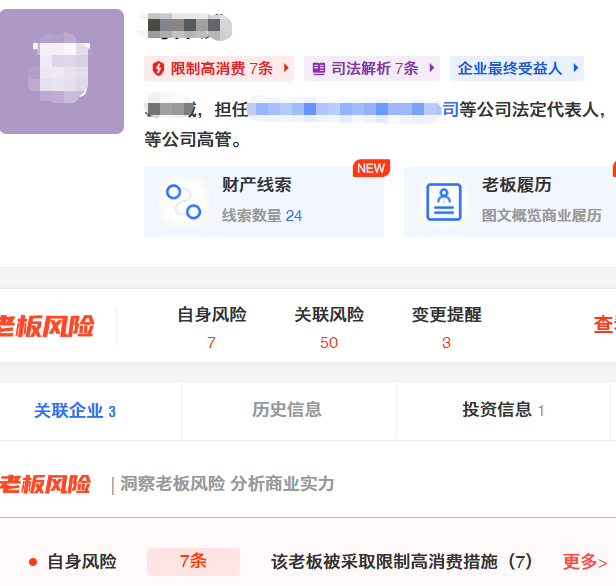
Task: Open the 司法解析 7条 tag
Action: (x=372, y=68)
